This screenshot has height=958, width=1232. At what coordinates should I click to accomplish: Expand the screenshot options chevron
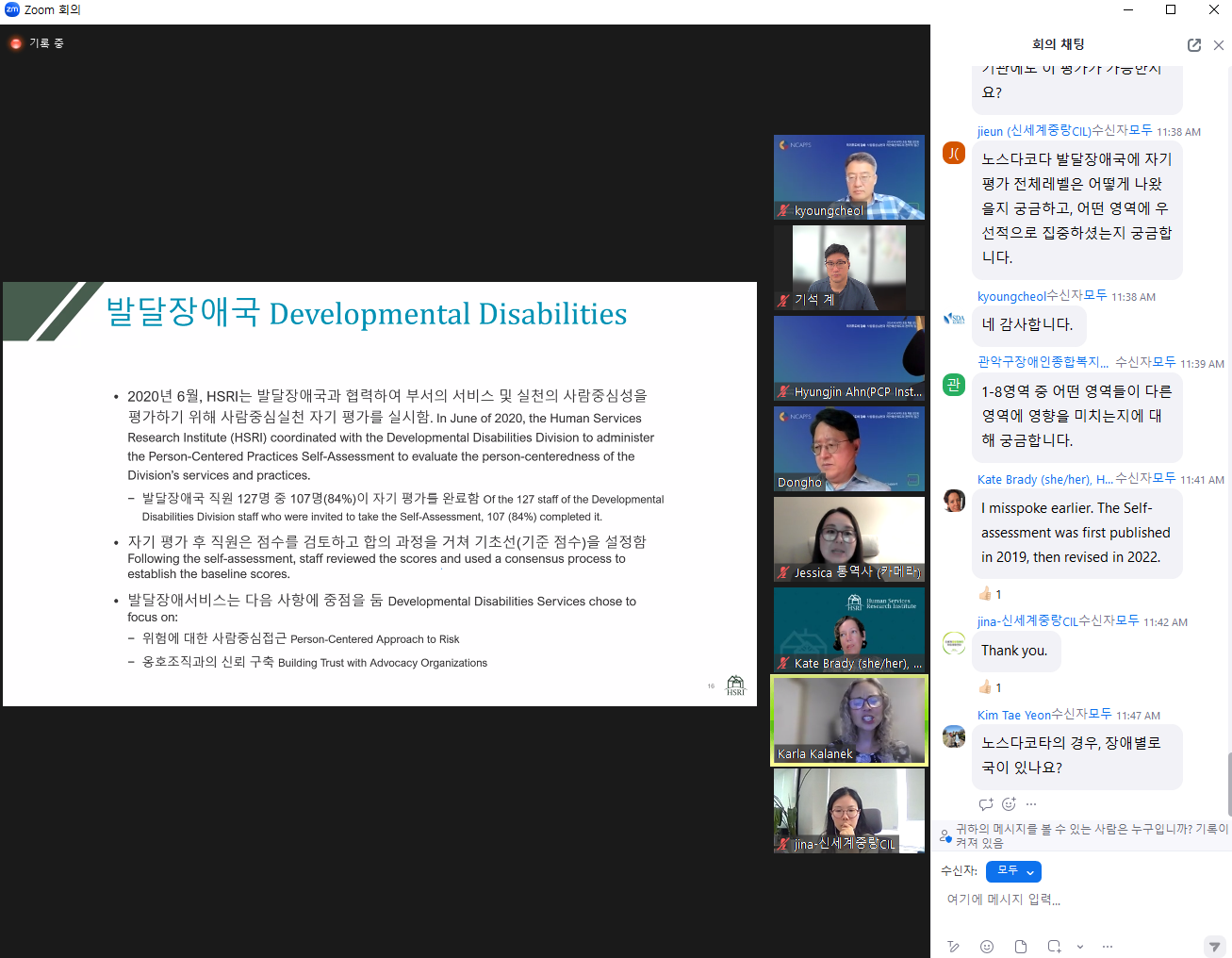click(1080, 947)
